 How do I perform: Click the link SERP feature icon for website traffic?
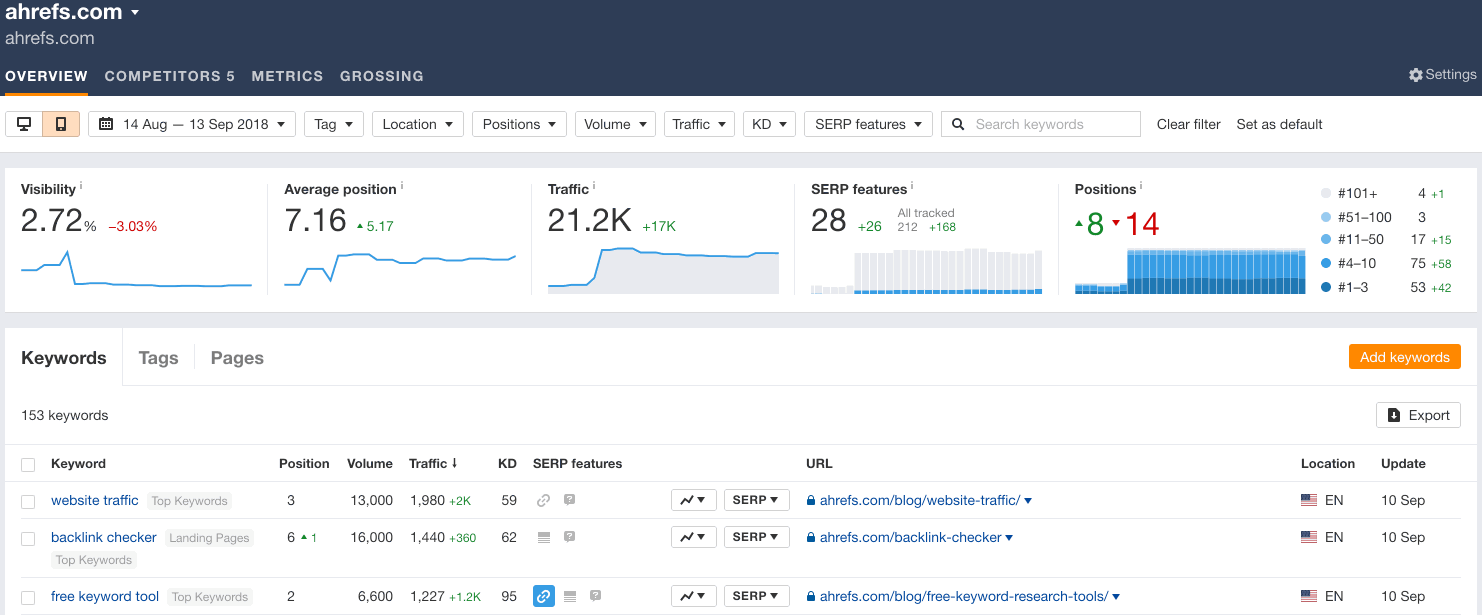click(543, 499)
